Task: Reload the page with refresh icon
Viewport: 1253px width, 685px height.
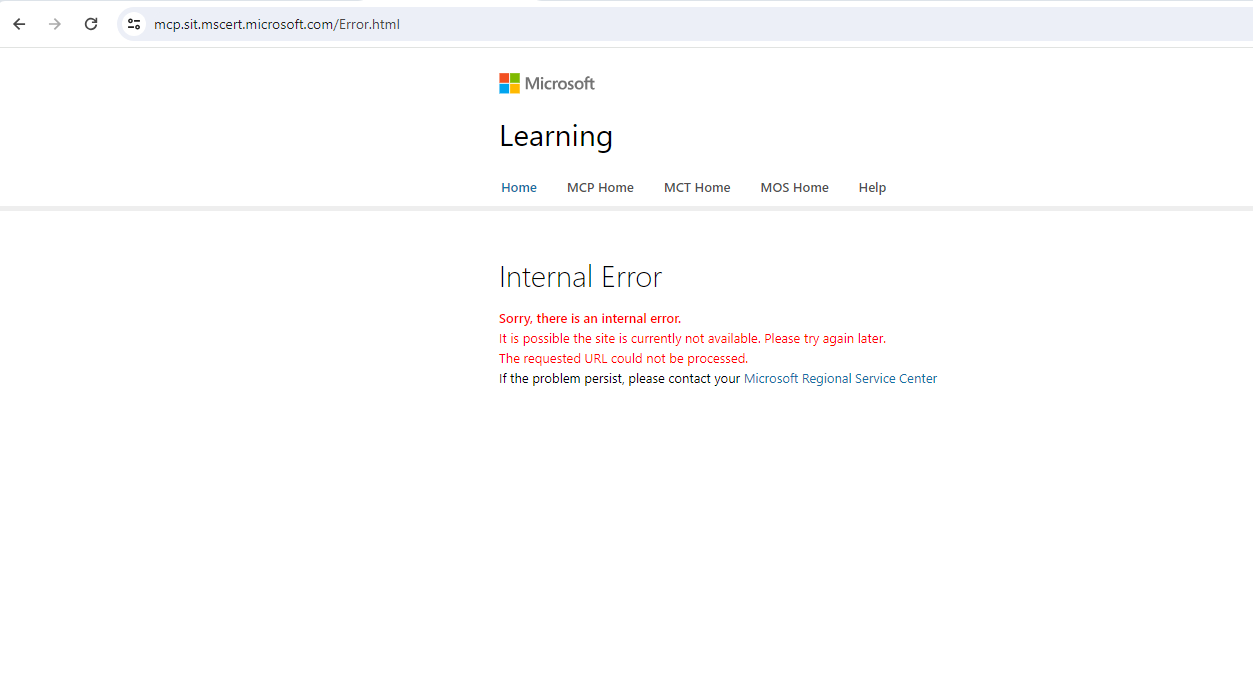Action: 91,24
